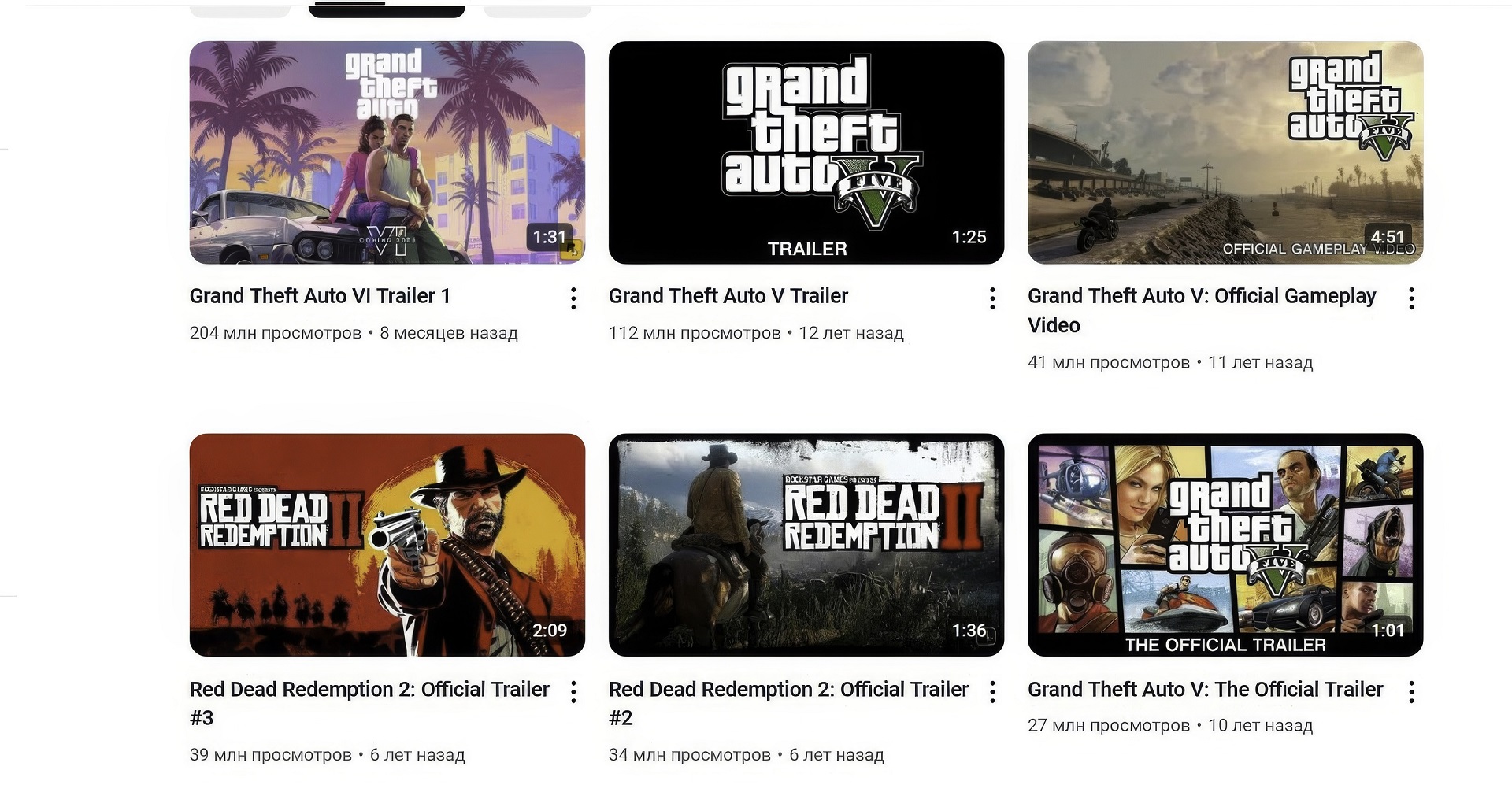Click the "10 лет назад" upload date

tap(1261, 725)
